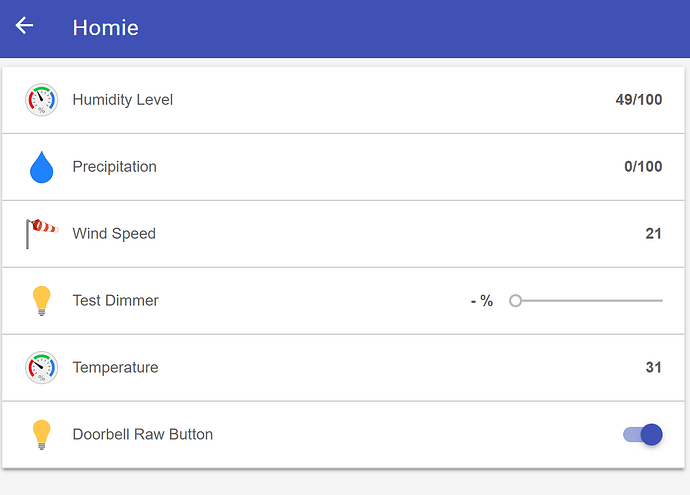Image resolution: width=690 pixels, height=495 pixels.
Task: Open the Humidity Level item label
Action: pos(123,100)
